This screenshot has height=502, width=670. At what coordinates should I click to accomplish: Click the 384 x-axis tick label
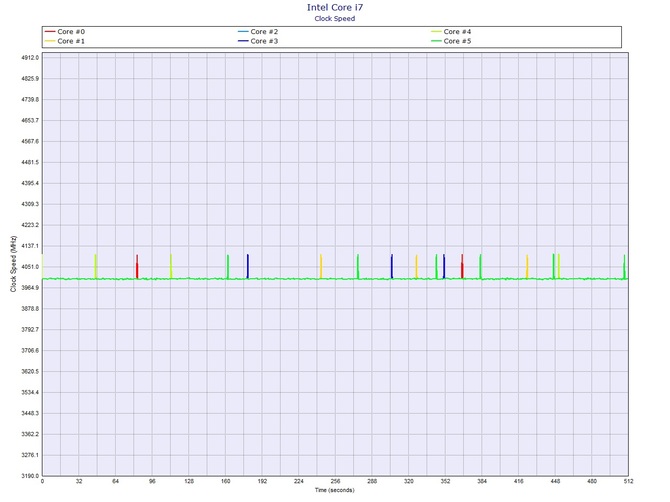click(x=482, y=481)
